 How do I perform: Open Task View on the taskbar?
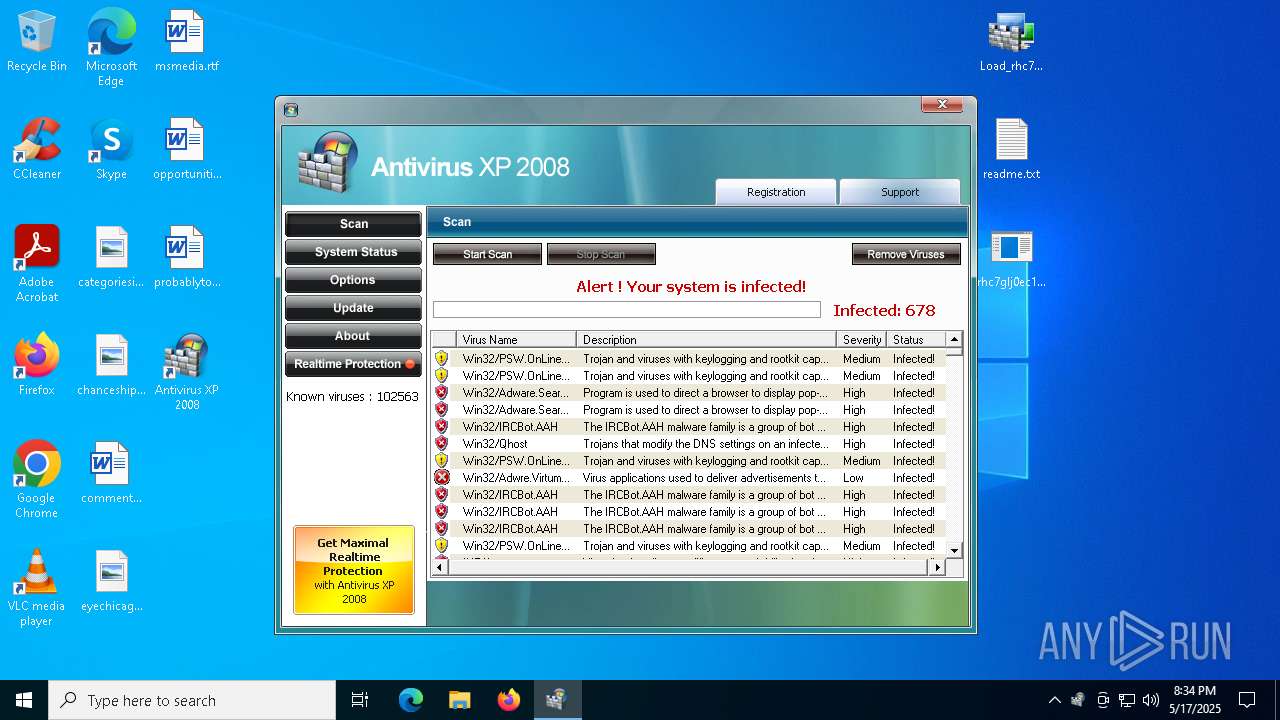(360, 700)
